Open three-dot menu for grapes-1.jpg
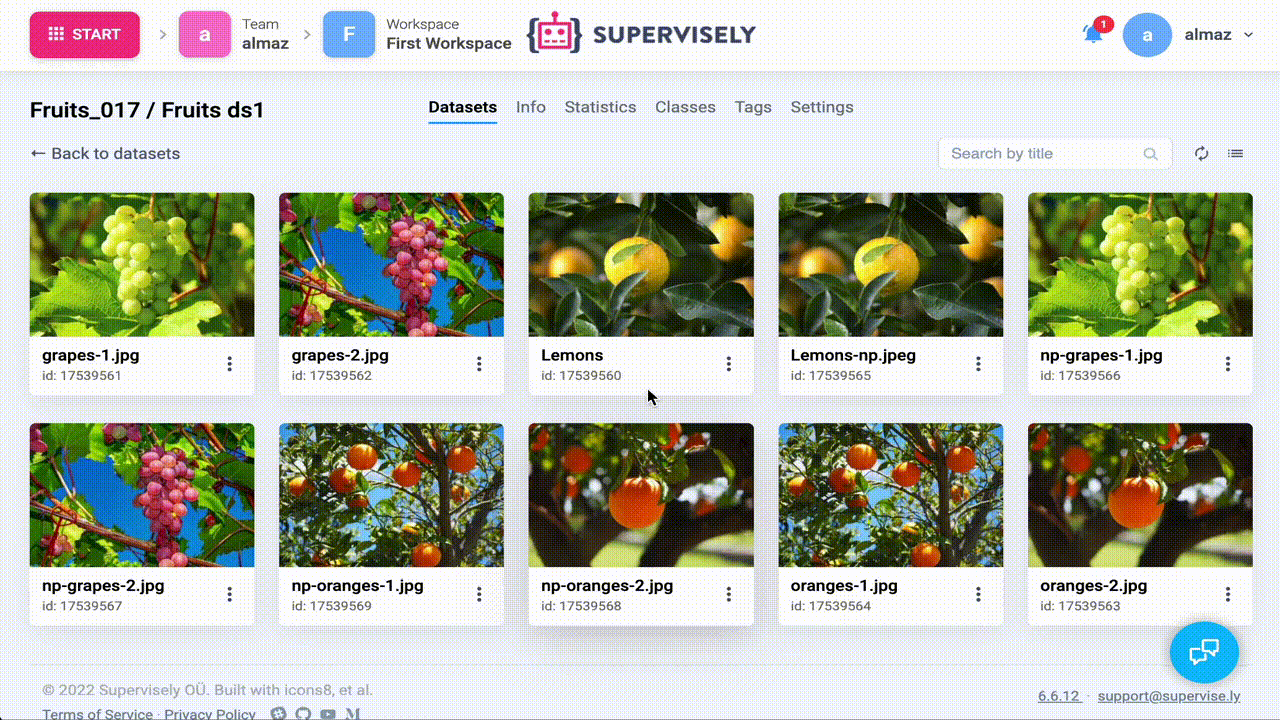Screen dimensions: 1280x720 tap(229, 364)
